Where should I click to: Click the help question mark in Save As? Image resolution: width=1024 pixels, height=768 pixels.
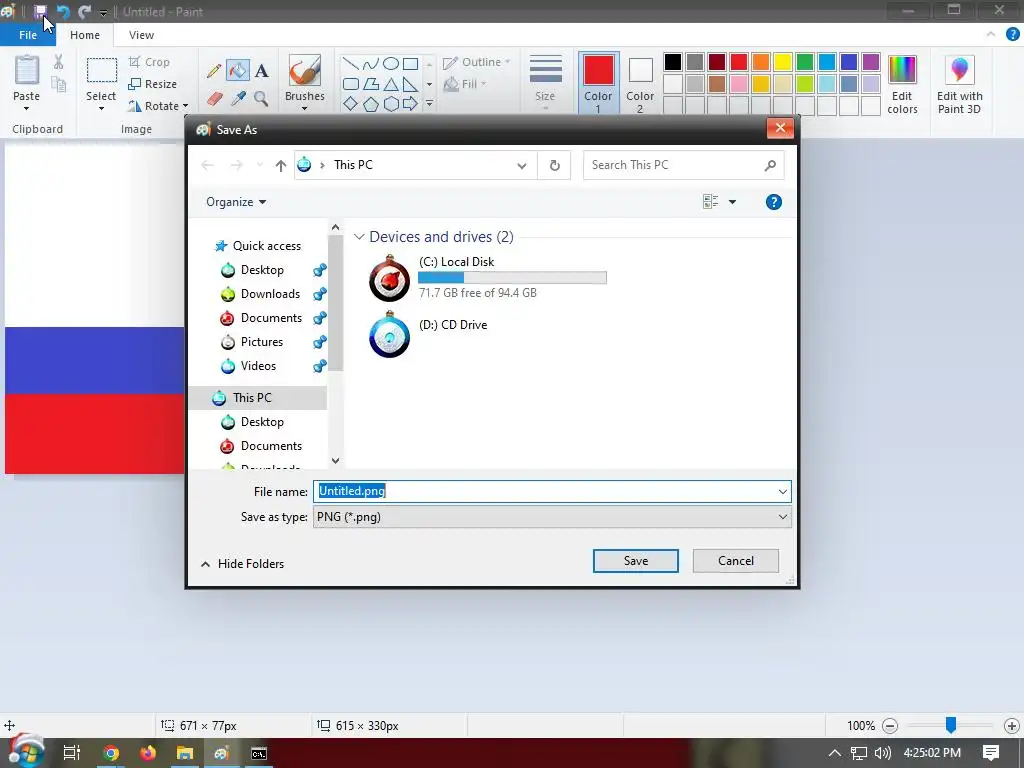[x=773, y=202]
